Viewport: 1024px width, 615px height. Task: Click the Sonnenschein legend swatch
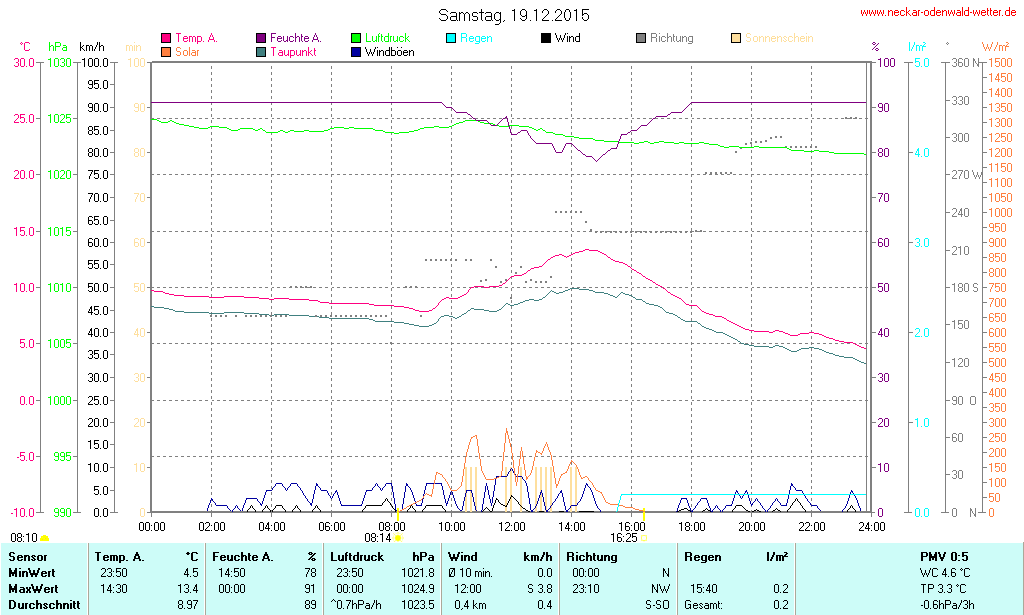tap(736, 38)
